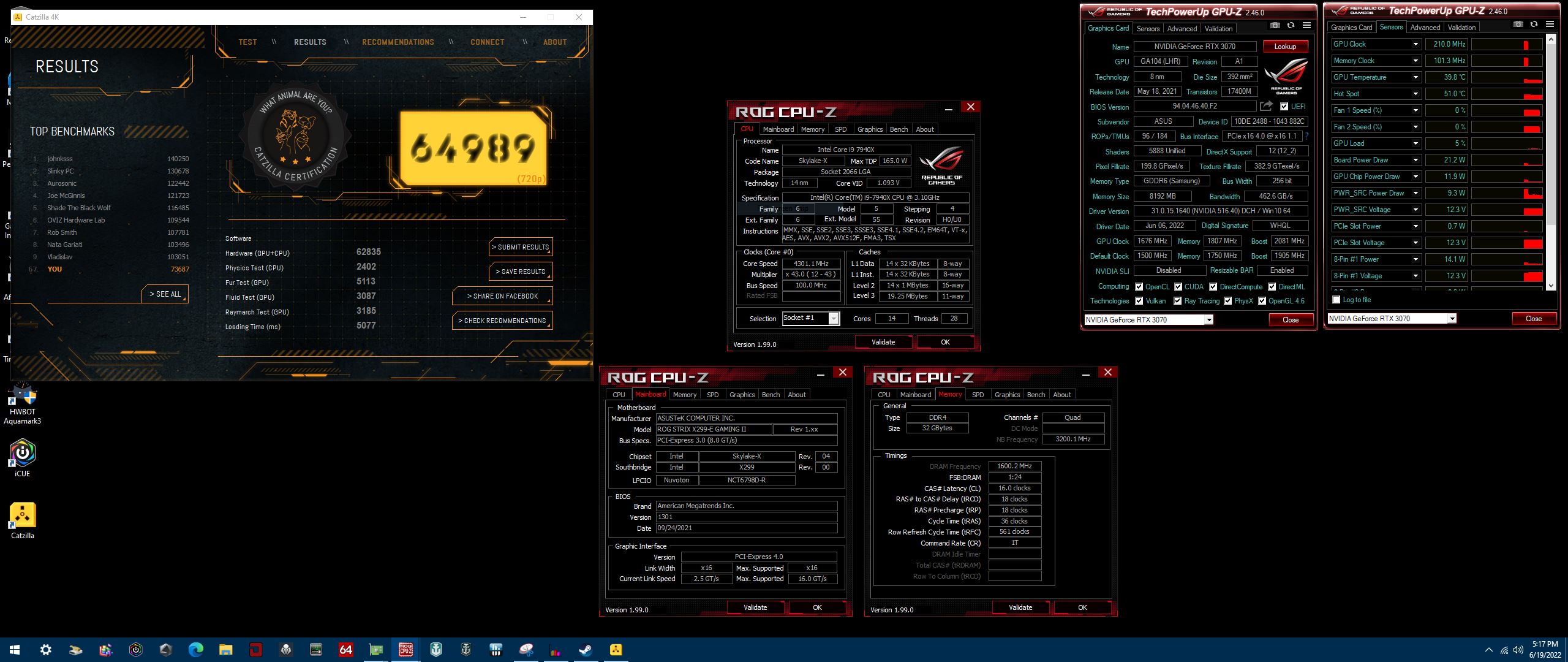
Task: Enable Log to file checkbox
Action: (x=1336, y=300)
